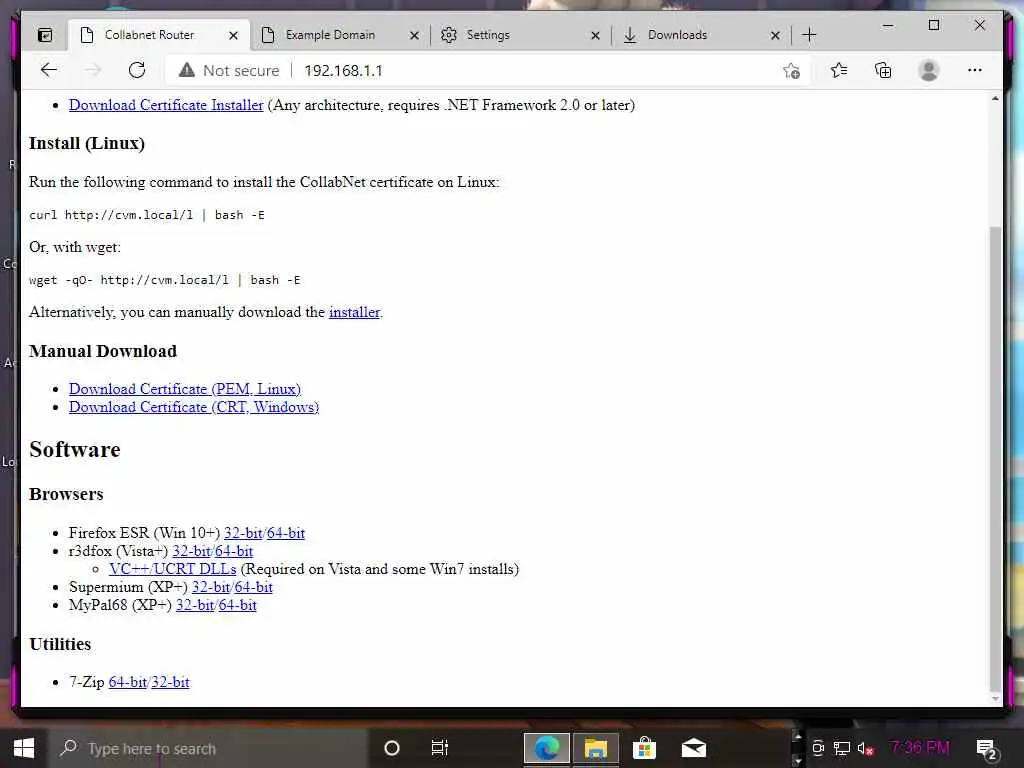Click Download Certificate Installer link
Image resolution: width=1024 pixels, height=768 pixels.
pyautogui.click(x=166, y=105)
